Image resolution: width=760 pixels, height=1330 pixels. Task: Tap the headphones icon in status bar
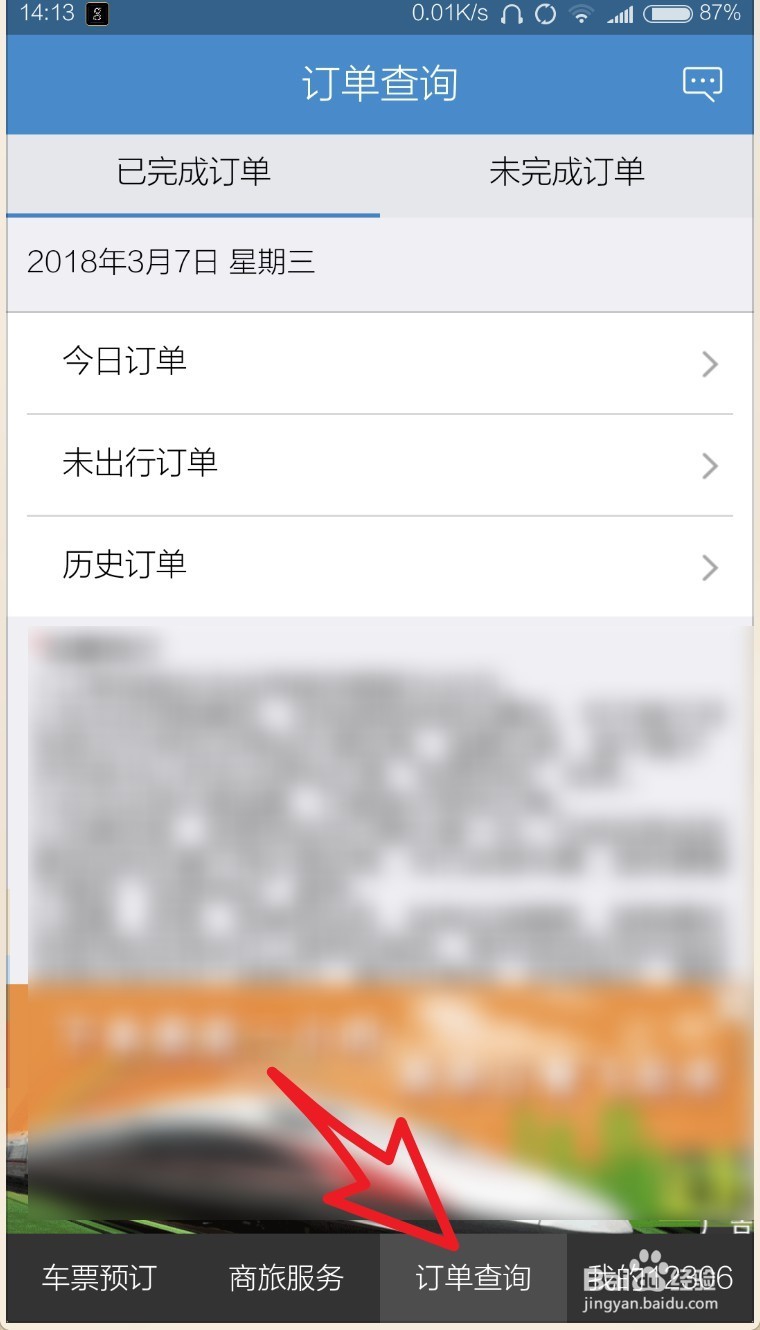[x=512, y=14]
